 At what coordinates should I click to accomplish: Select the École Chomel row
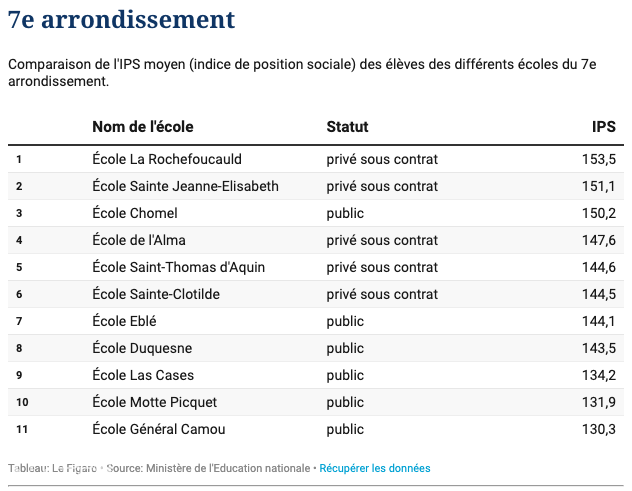coord(316,213)
